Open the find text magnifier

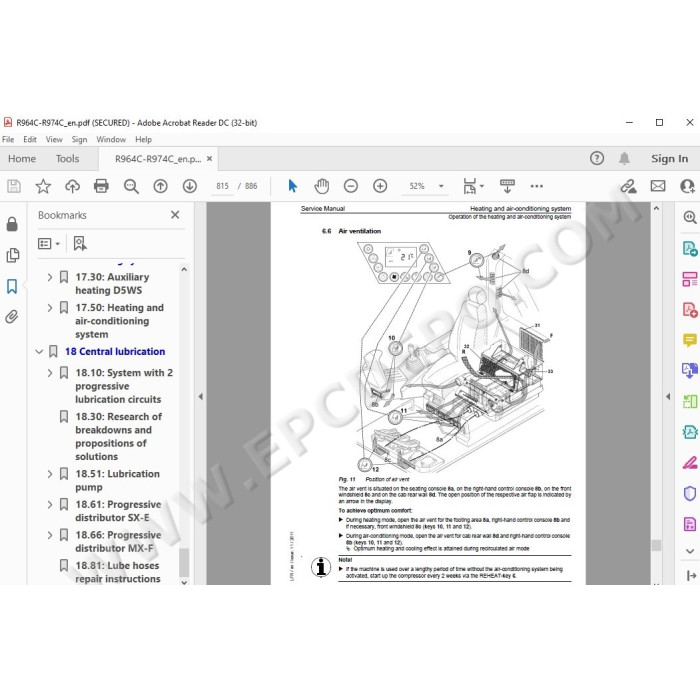(x=131, y=186)
